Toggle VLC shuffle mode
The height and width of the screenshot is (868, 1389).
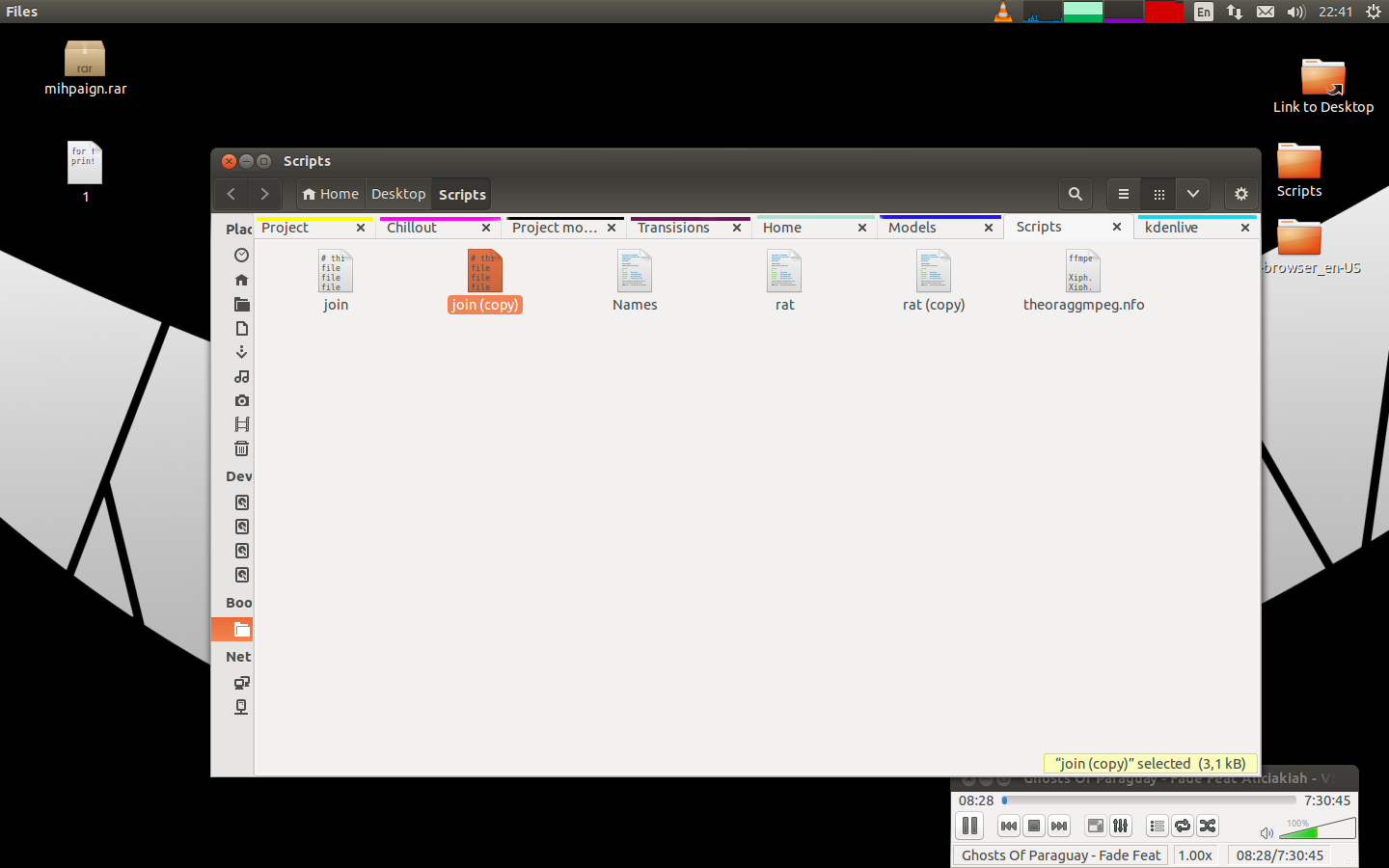[1208, 826]
